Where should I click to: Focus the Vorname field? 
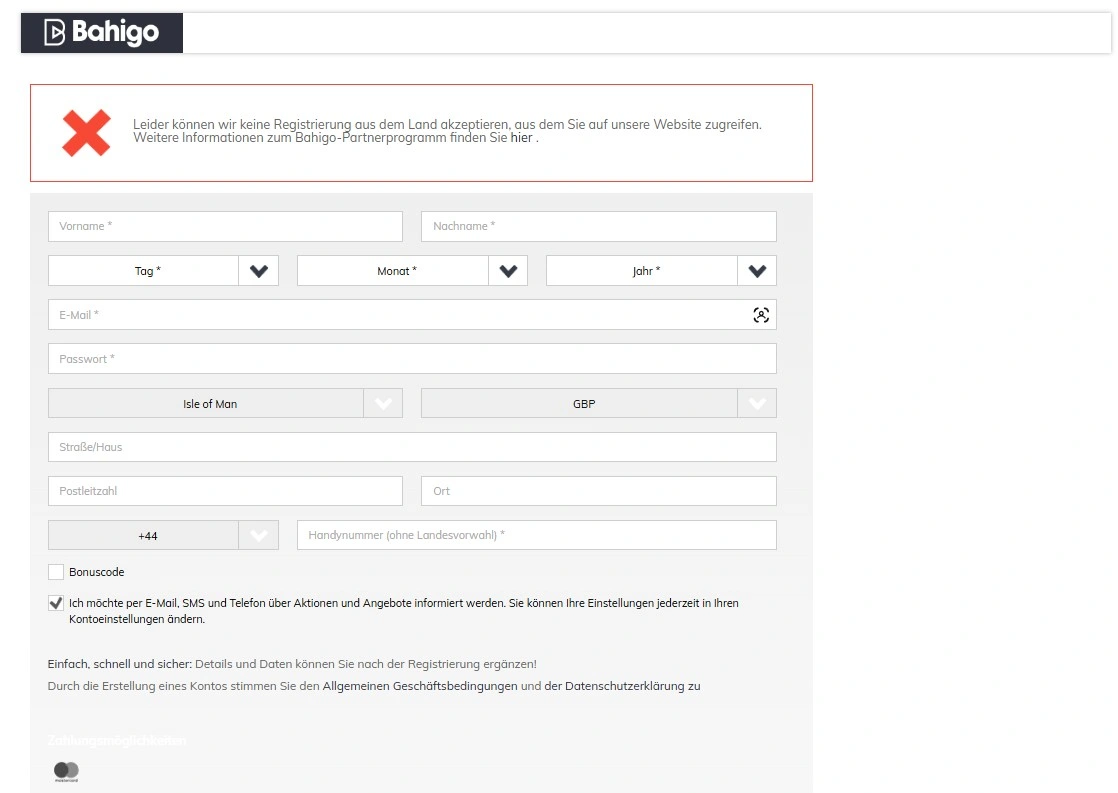tap(225, 226)
